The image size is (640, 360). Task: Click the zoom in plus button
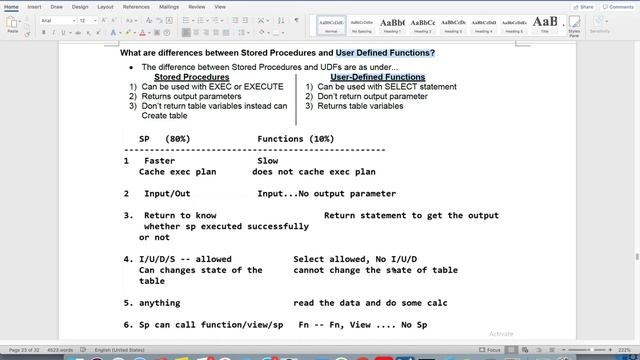click(x=610, y=350)
